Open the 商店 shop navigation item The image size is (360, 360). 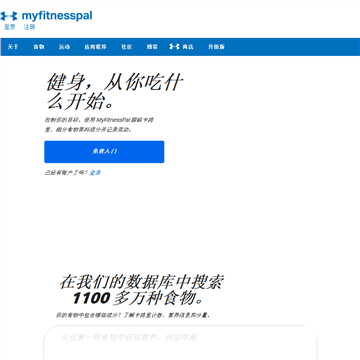click(188, 47)
